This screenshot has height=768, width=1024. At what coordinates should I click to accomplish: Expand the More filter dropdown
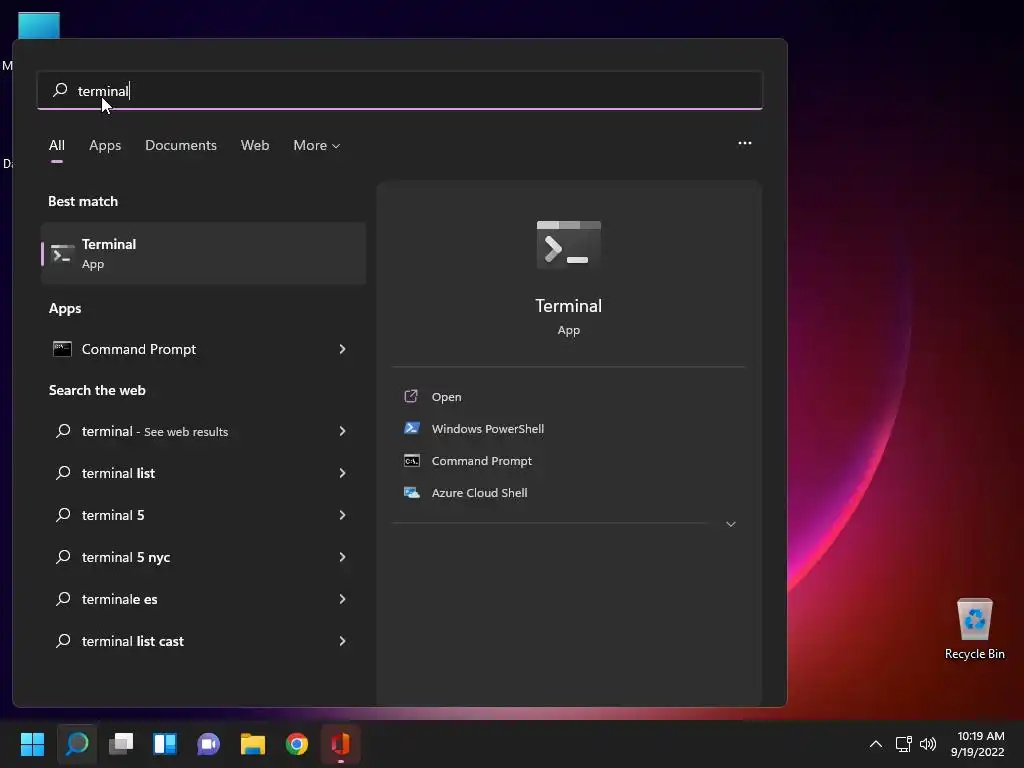click(x=317, y=145)
